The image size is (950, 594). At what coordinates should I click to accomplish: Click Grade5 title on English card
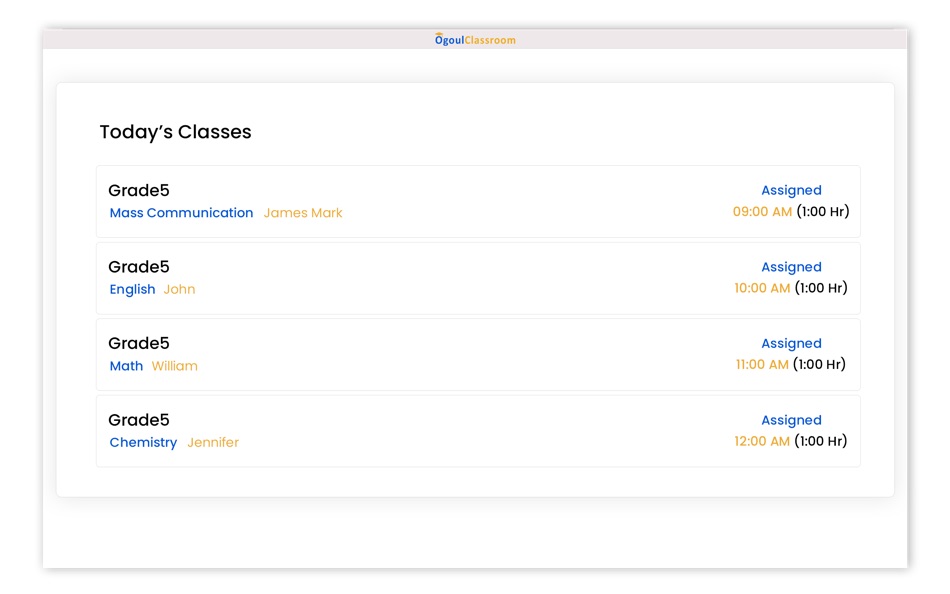(138, 266)
